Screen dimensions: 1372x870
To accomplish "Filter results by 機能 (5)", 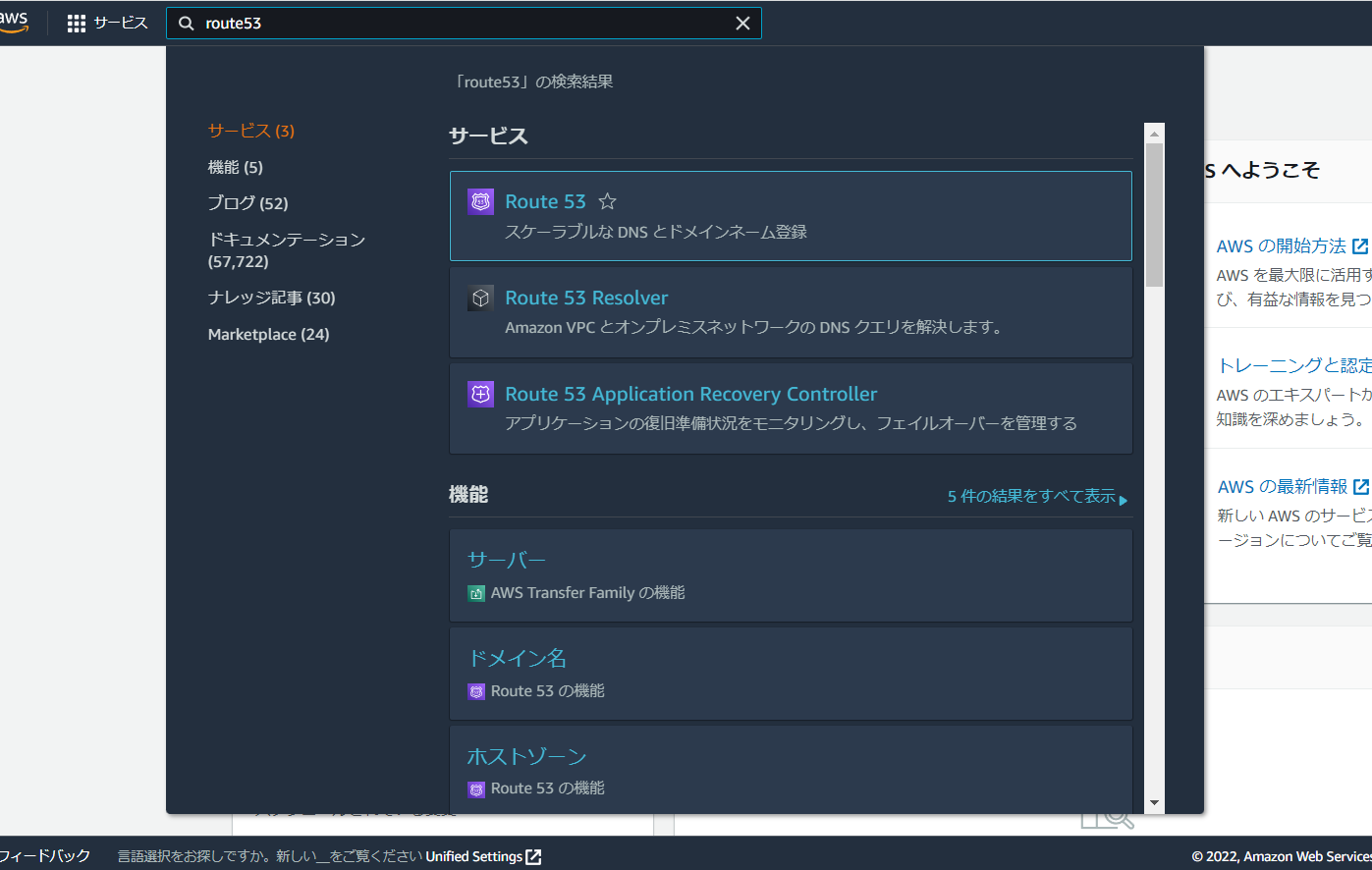I will pyautogui.click(x=235, y=167).
